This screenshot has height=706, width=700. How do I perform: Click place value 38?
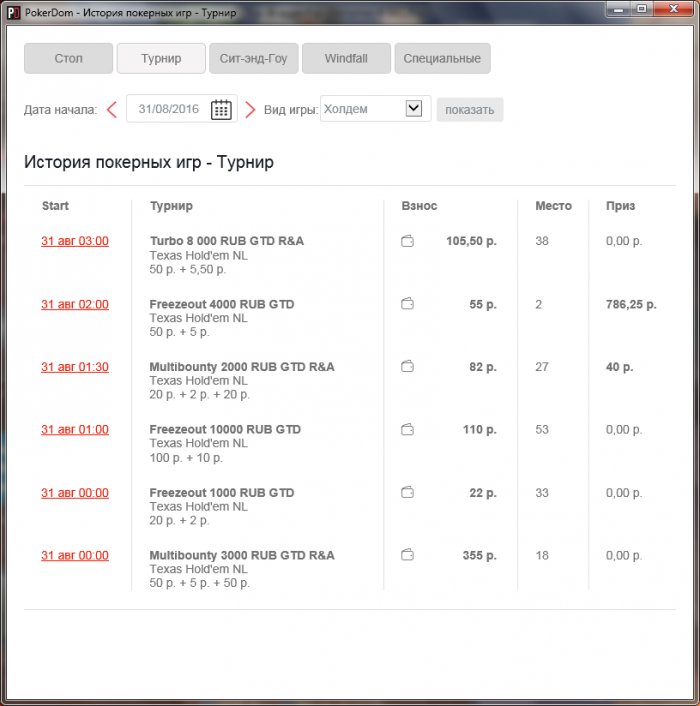(542, 241)
